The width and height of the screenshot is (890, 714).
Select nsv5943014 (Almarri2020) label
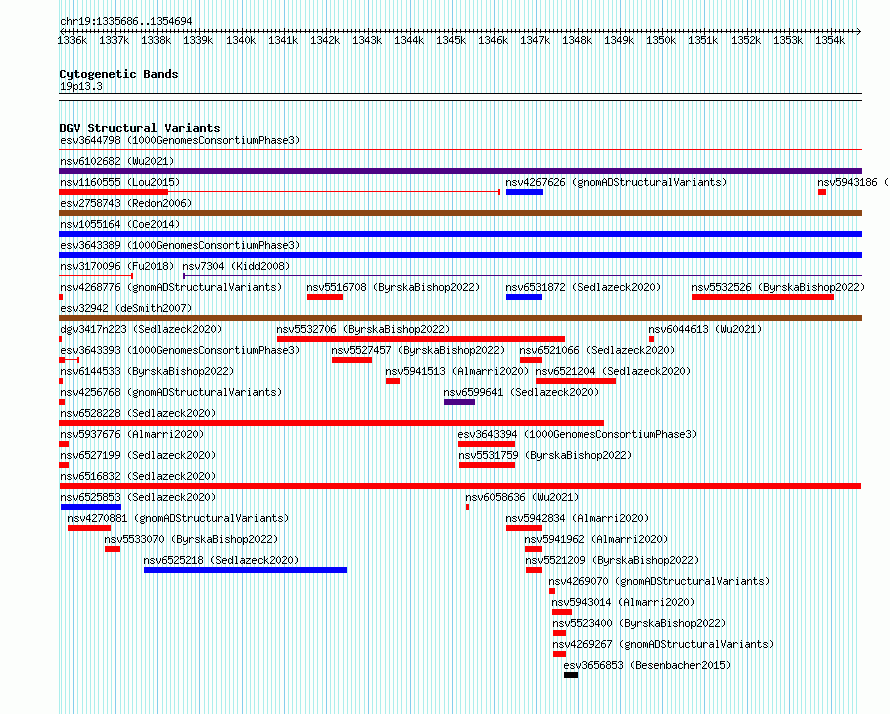623,602
